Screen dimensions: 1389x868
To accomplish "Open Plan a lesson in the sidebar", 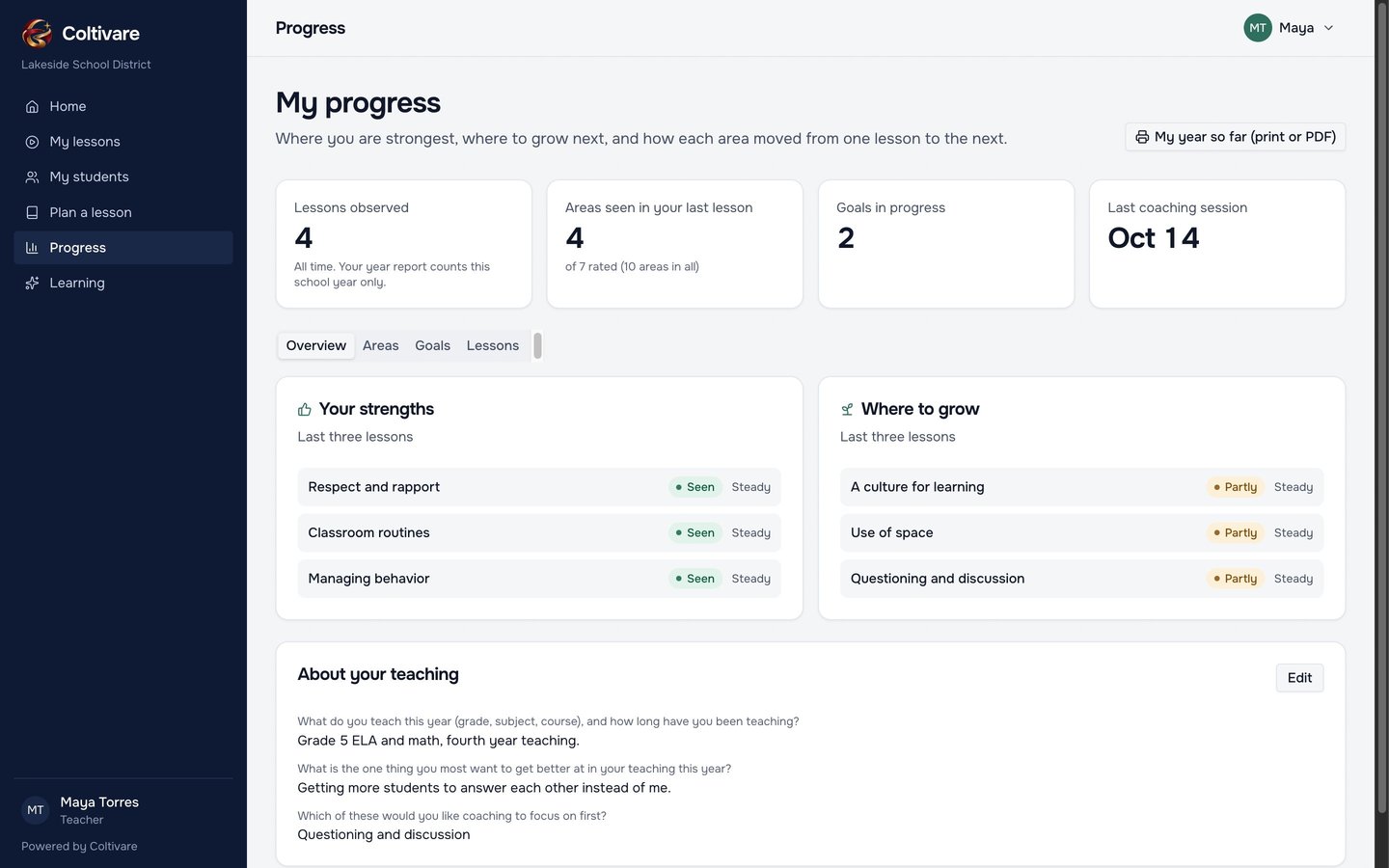I will click(123, 212).
